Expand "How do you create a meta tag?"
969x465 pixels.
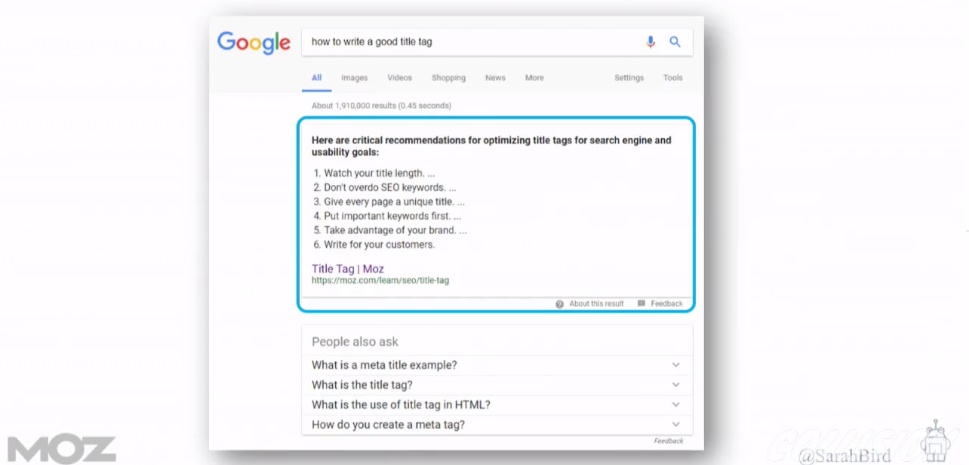click(497, 424)
